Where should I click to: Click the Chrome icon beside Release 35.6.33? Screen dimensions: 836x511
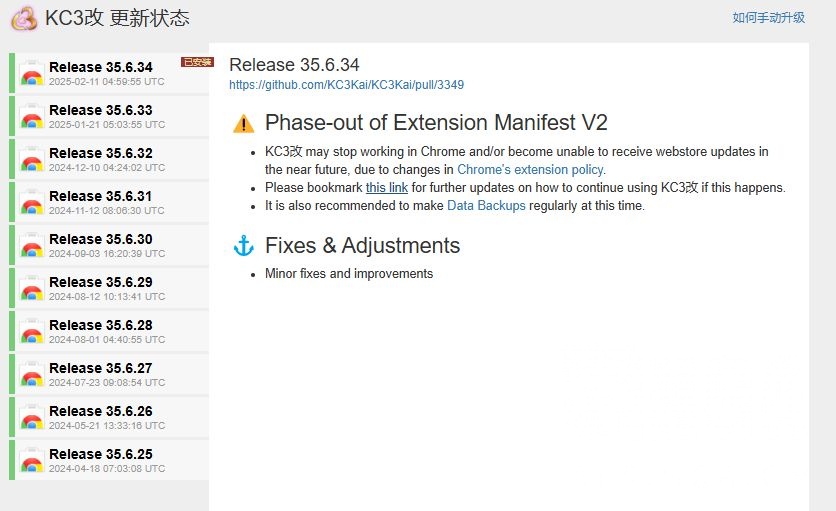coord(32,116)
